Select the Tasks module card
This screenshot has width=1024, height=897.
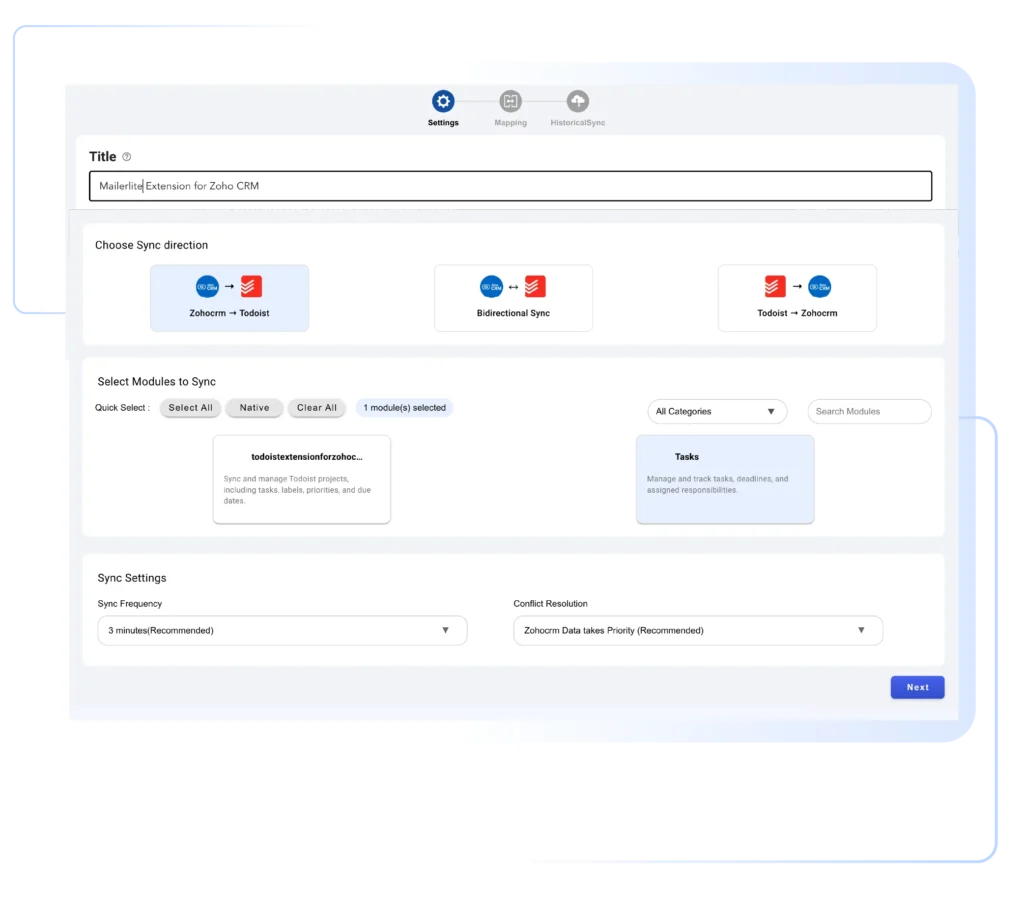724,479
